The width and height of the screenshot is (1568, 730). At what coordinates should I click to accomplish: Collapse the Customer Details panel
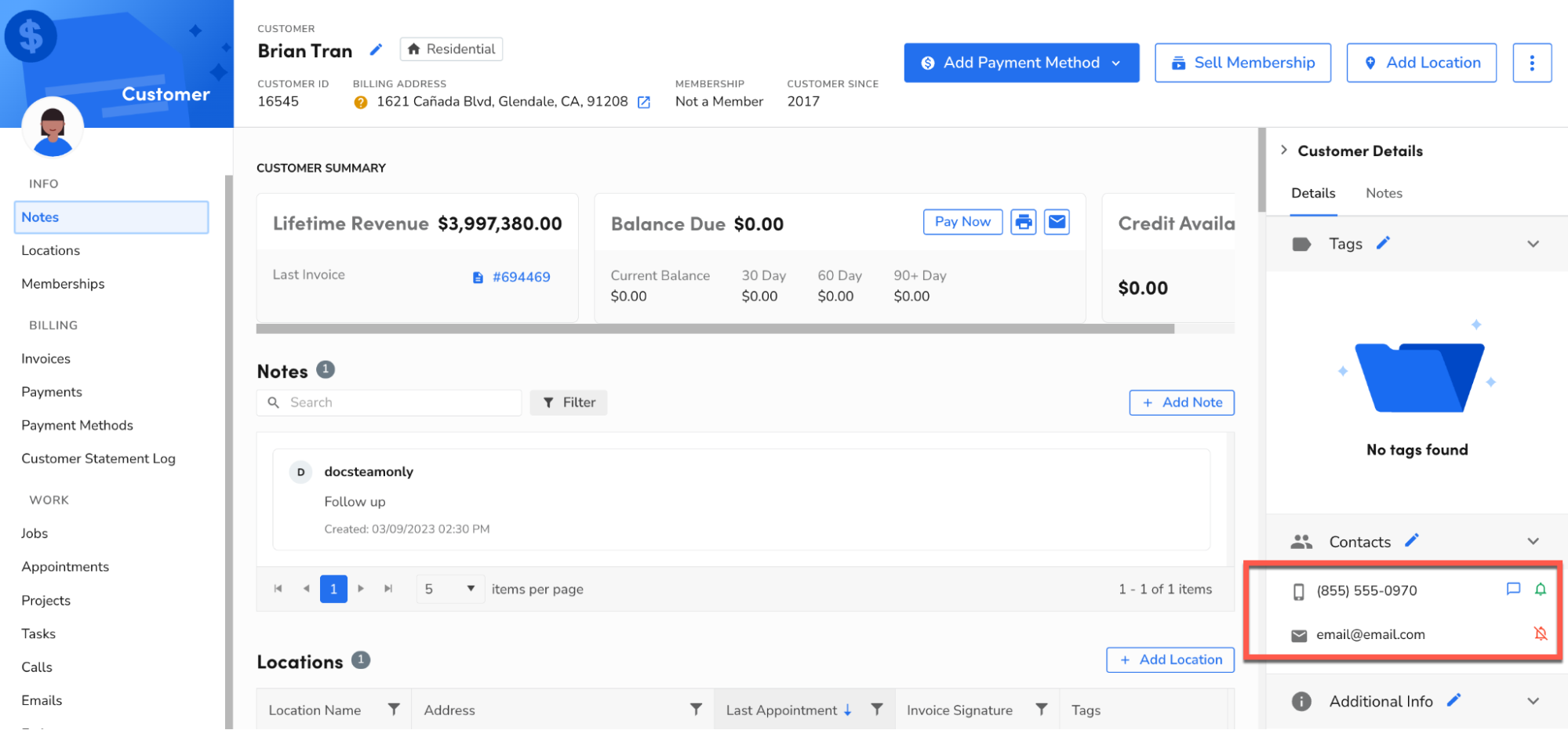coord(1284,150)
